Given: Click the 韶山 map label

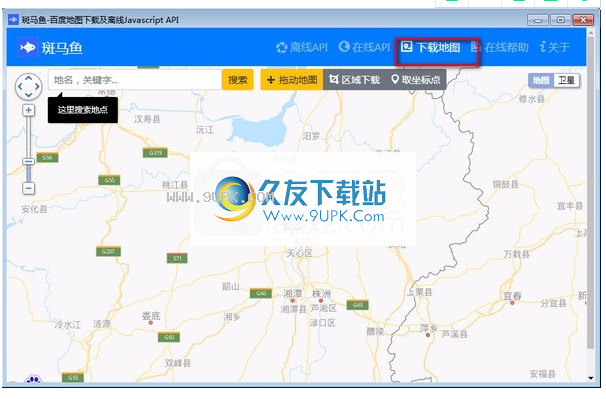Looking at the screenshot, I should point(231,286).
